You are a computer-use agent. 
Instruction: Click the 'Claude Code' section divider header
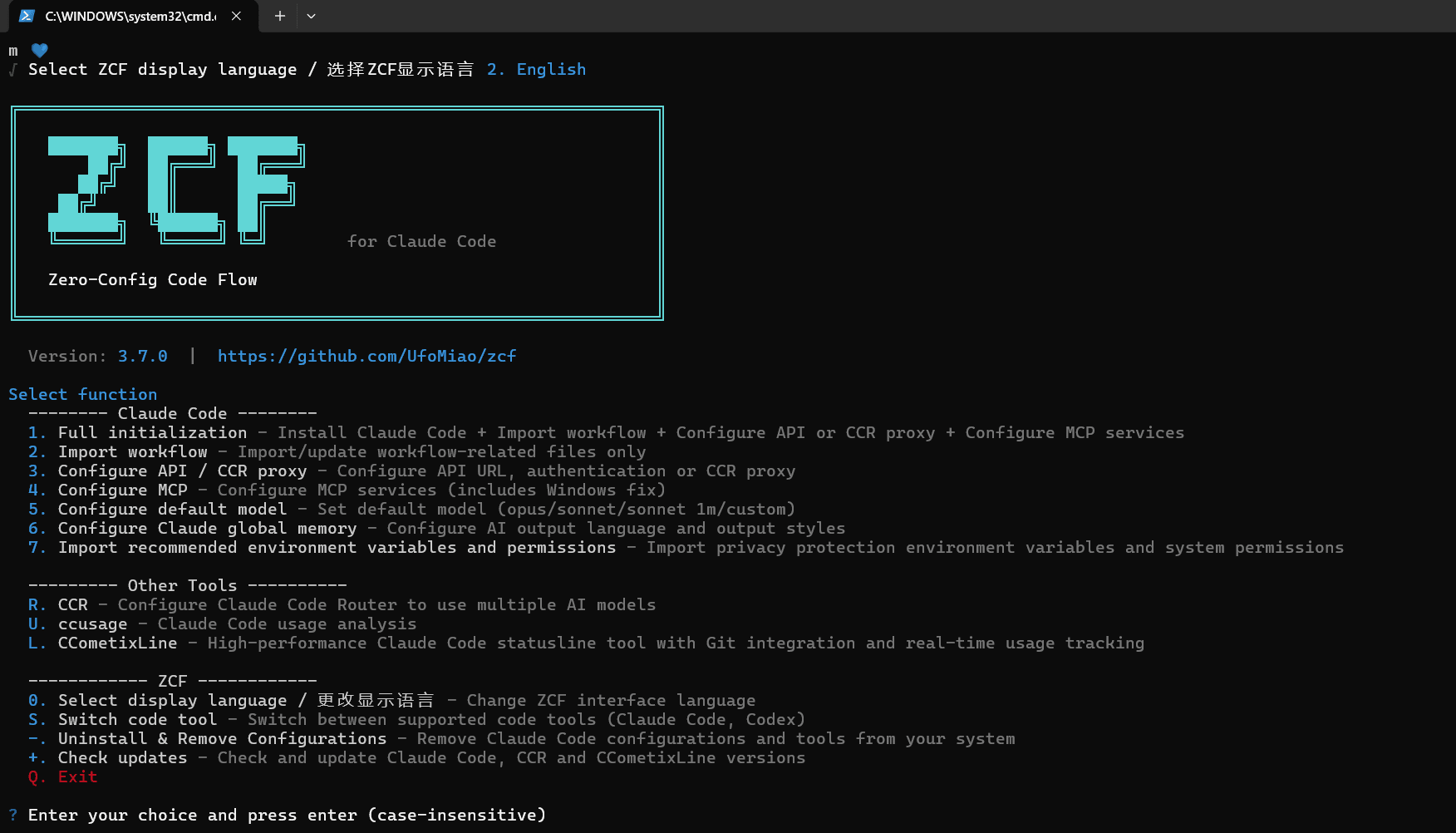(x=172, y=413)
